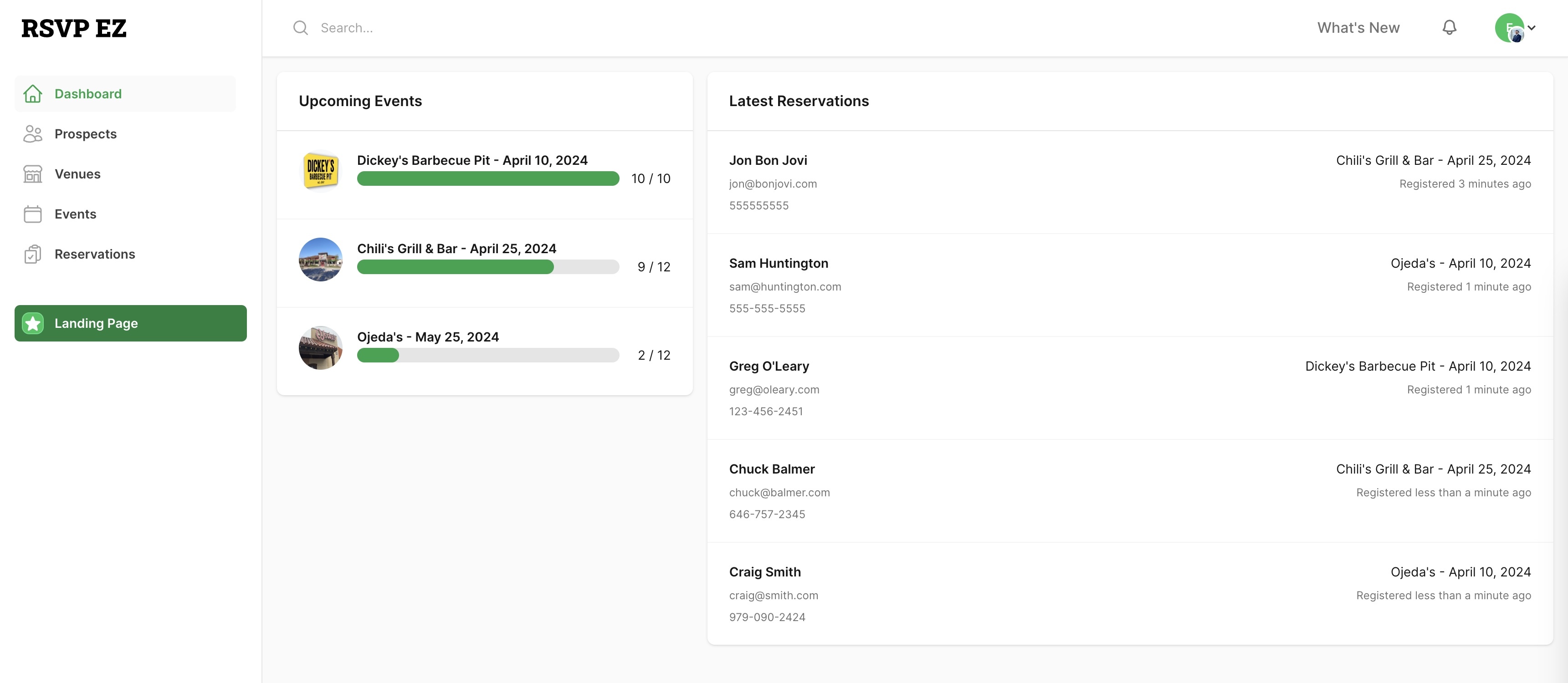The image size is (1568, 683).
Task: Open Jon Bon Jovi's reservation entry
Action: [768, 160]
